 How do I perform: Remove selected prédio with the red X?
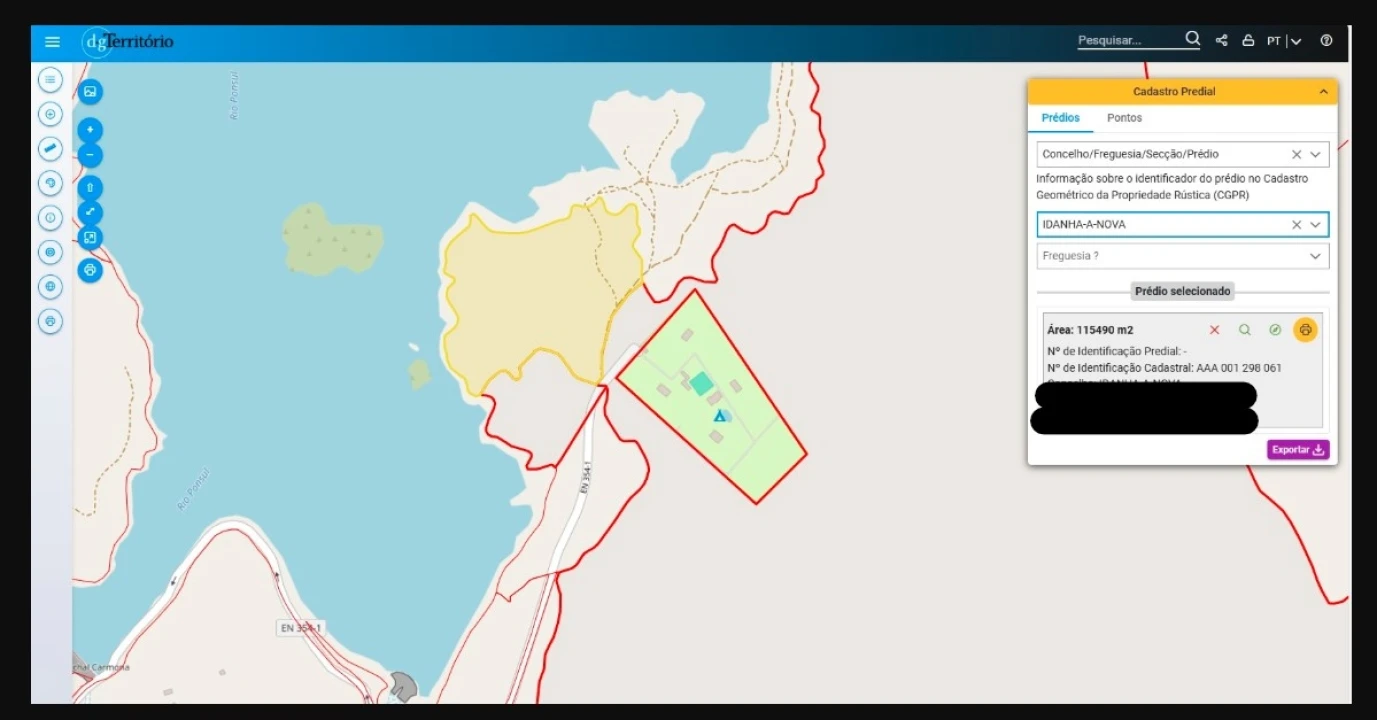click(1215, 330)
